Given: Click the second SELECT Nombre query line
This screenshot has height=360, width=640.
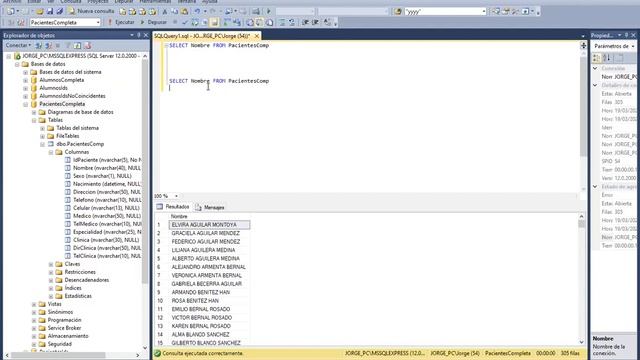Looking at the screenshot, I should tap(219, 81).
